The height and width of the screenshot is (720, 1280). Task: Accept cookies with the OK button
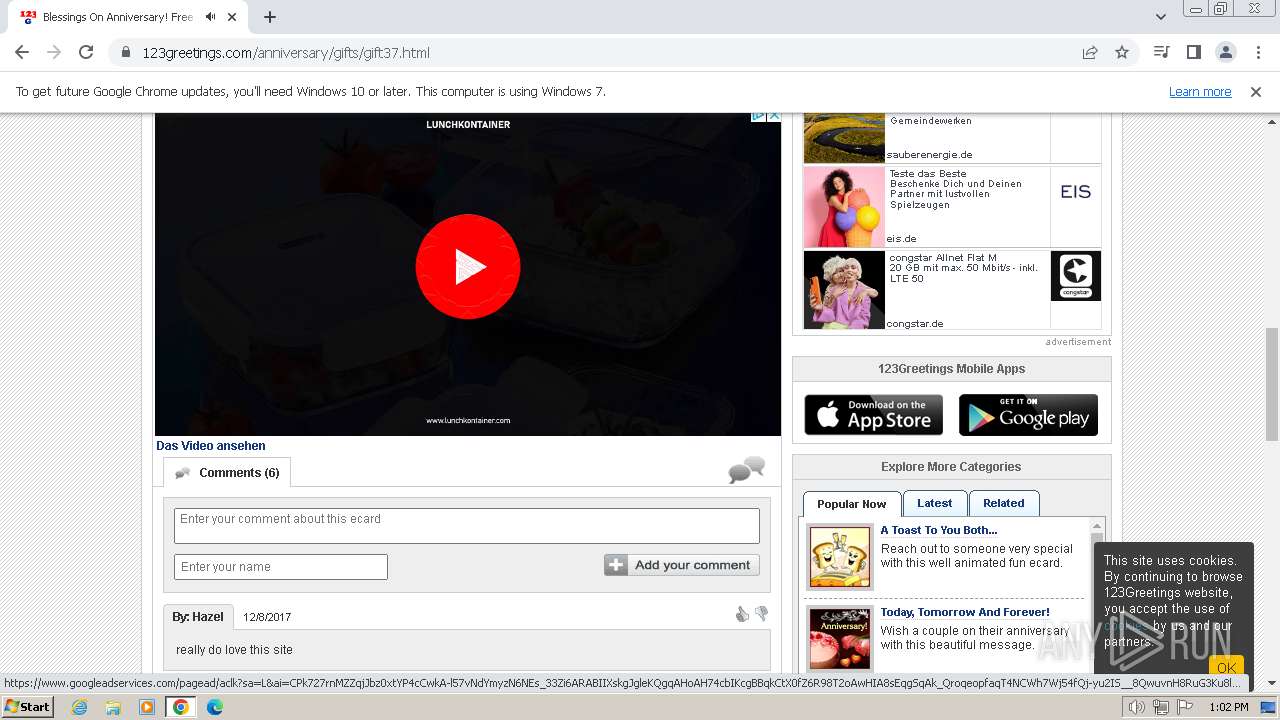pos(1226,667)
